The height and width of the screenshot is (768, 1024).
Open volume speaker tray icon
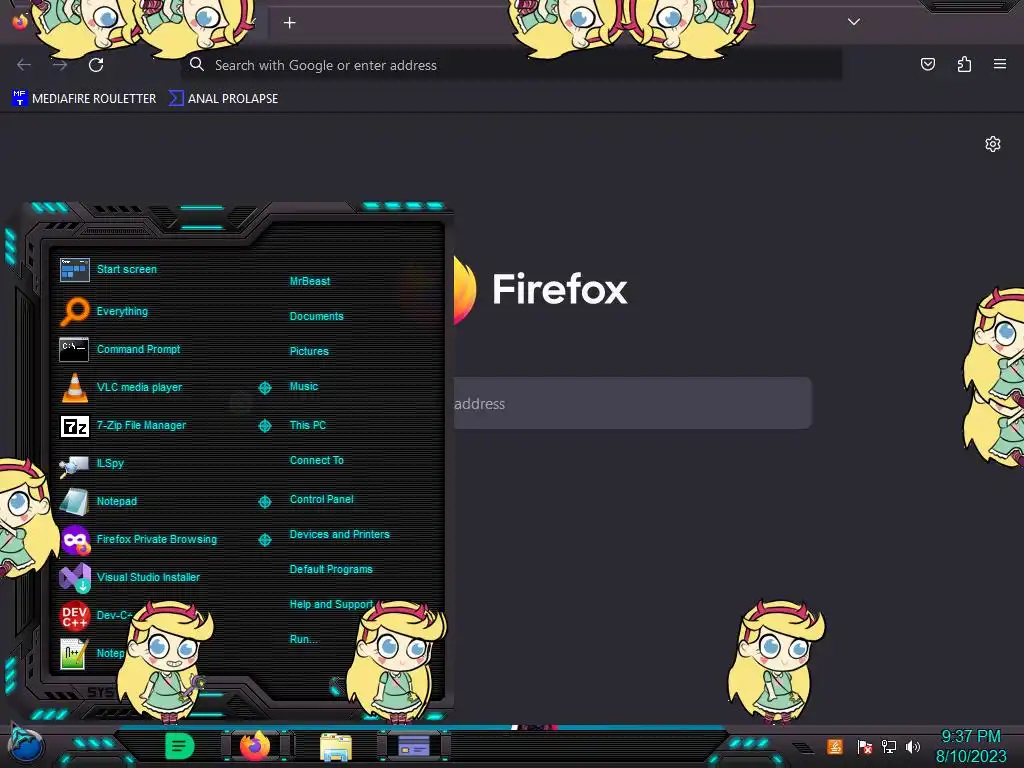click(x=913, y=746)
